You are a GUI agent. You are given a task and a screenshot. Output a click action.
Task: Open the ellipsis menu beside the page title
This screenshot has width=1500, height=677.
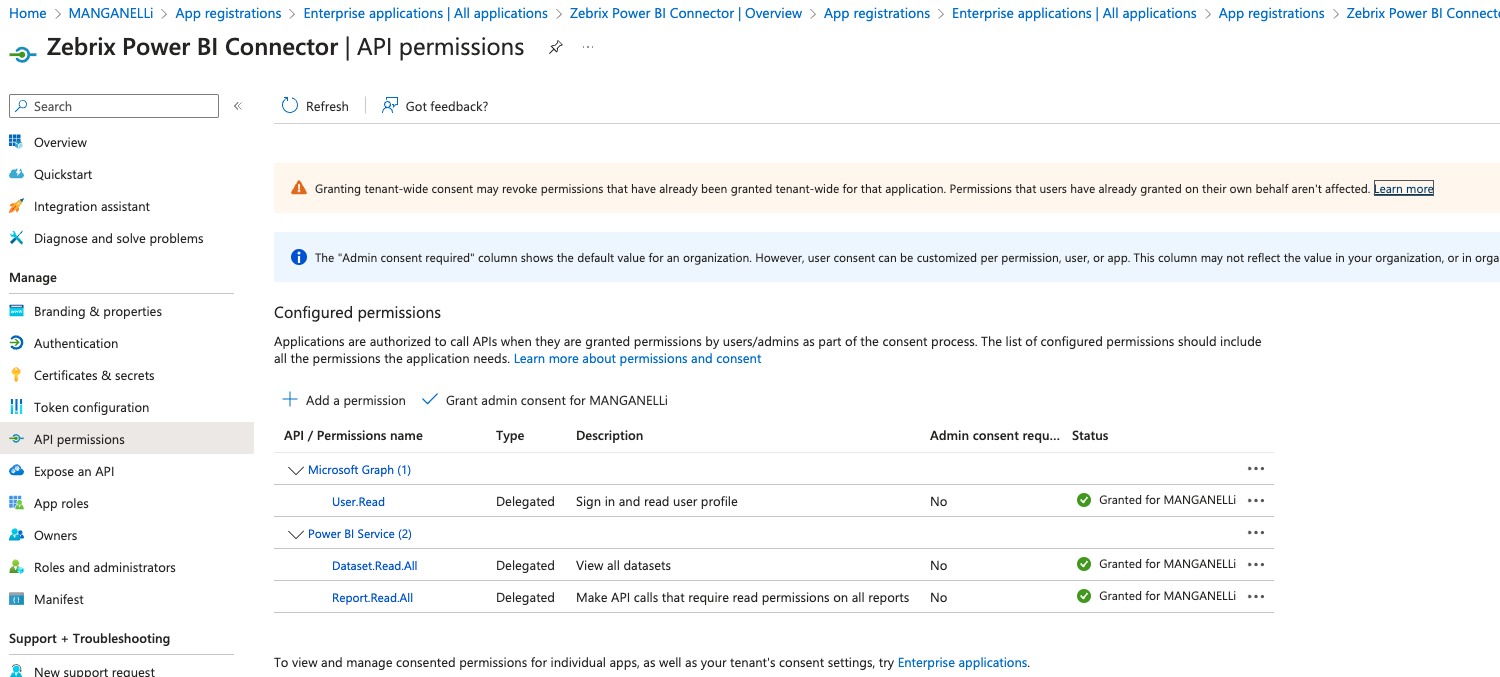588,48
